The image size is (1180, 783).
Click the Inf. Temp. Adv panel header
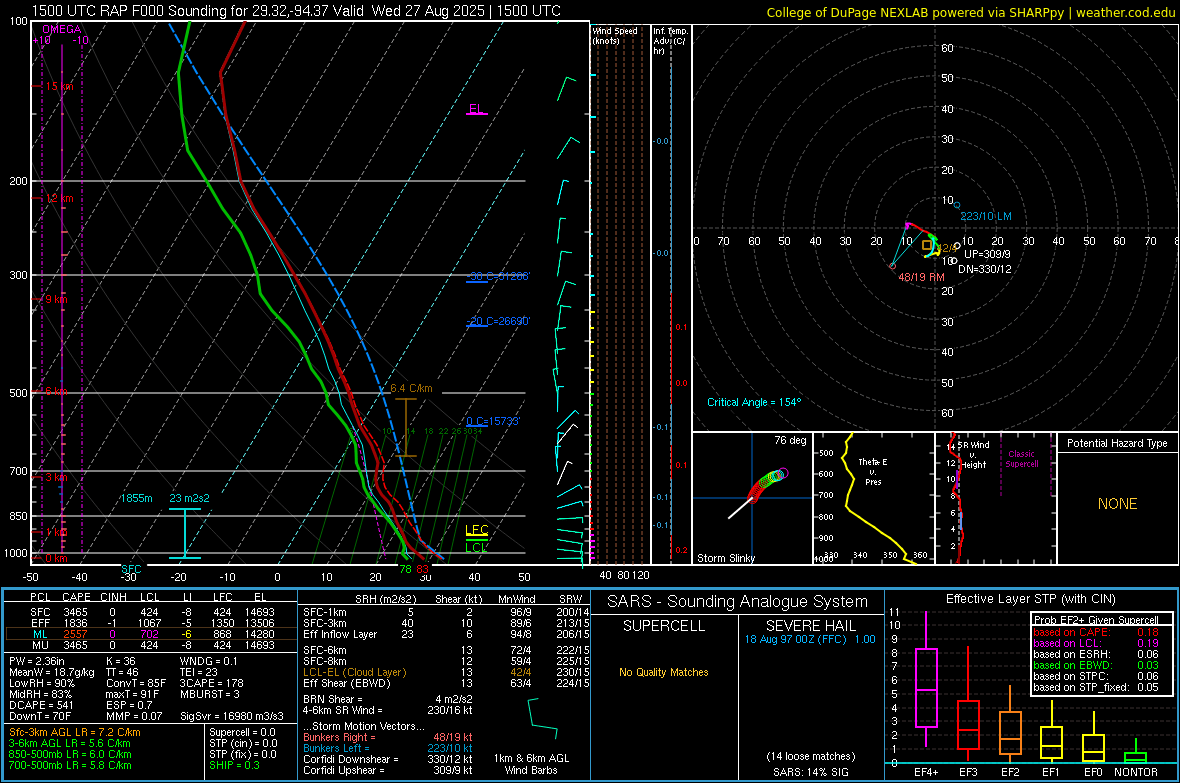tap(670, 41)
